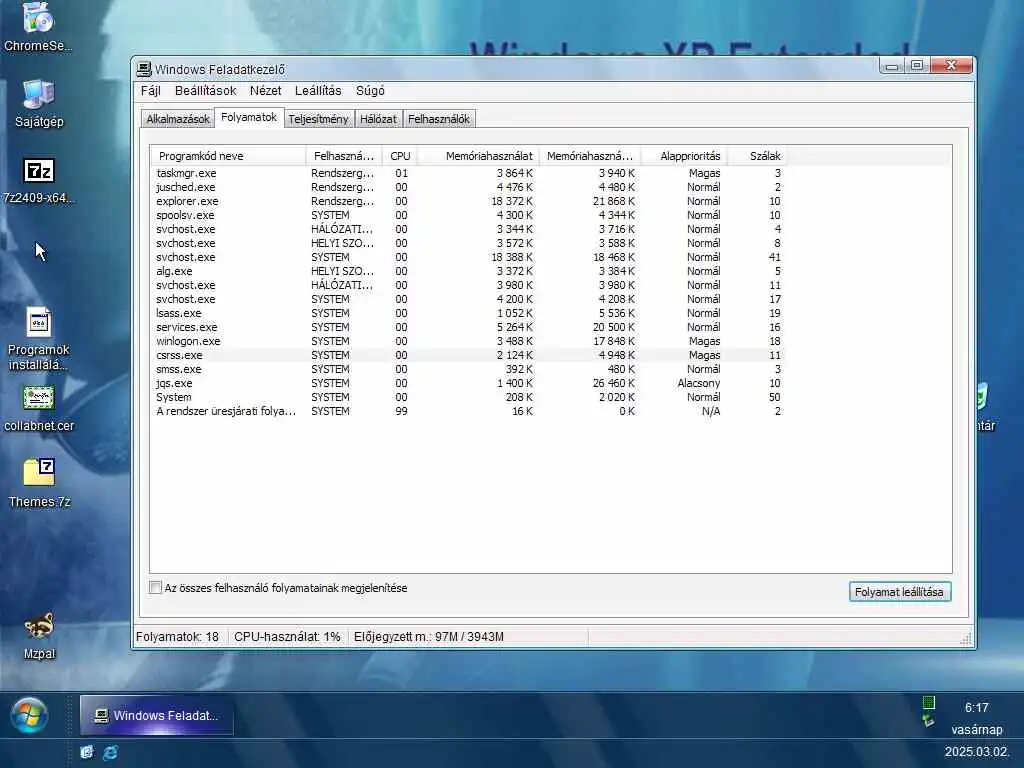The height and width of the screenshot is (768, 1024).
Task: Select the spoolsv.exe process row
Action: pyautogui.click(x=468, y=215)
